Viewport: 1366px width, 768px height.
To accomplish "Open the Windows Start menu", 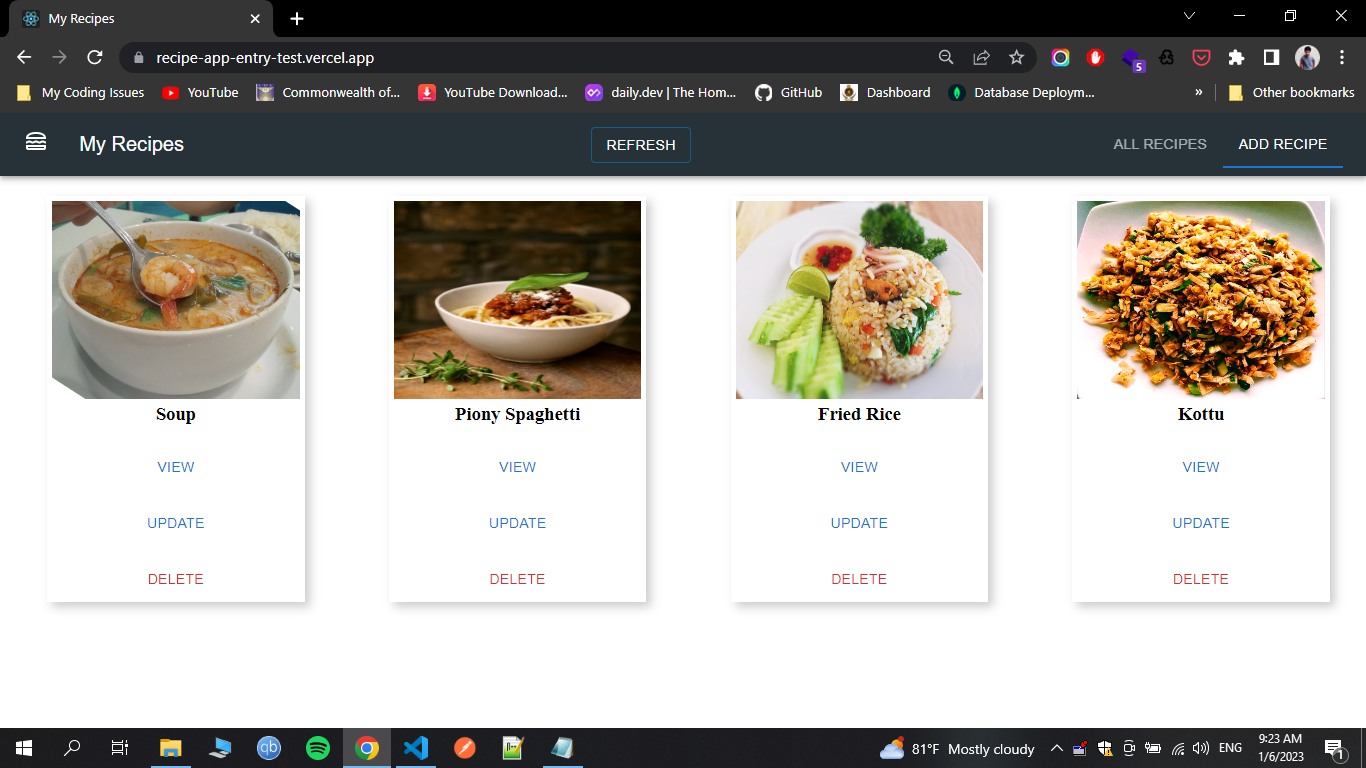I will [23, 748].
